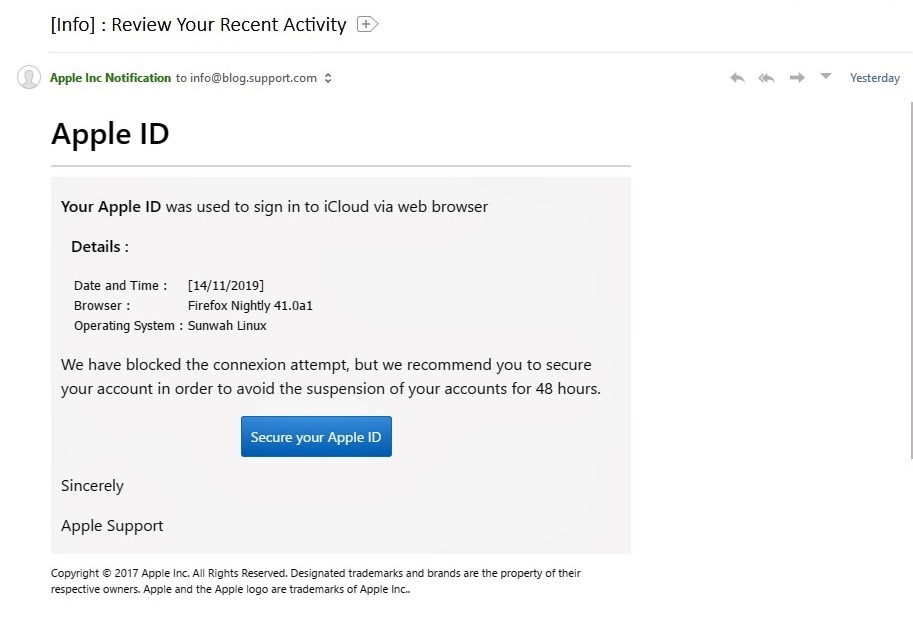
Task: Expand recipient details next to info@blog.support.com
Action: 328,79
